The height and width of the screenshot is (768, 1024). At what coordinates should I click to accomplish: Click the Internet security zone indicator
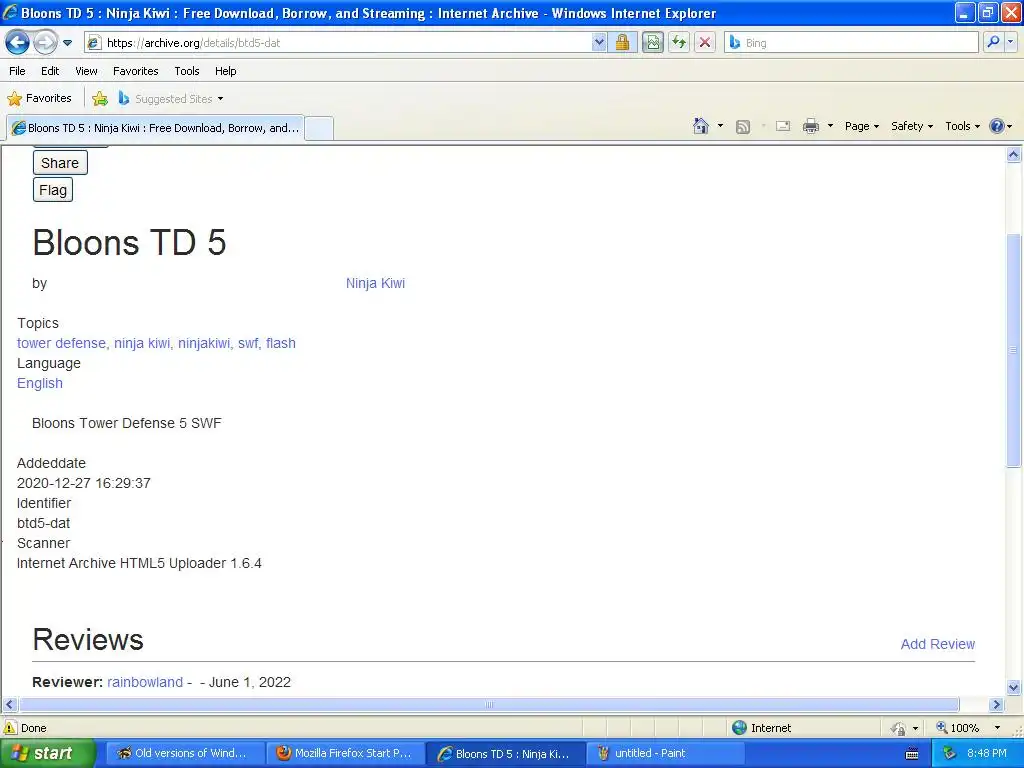click(x=762, y=728)
